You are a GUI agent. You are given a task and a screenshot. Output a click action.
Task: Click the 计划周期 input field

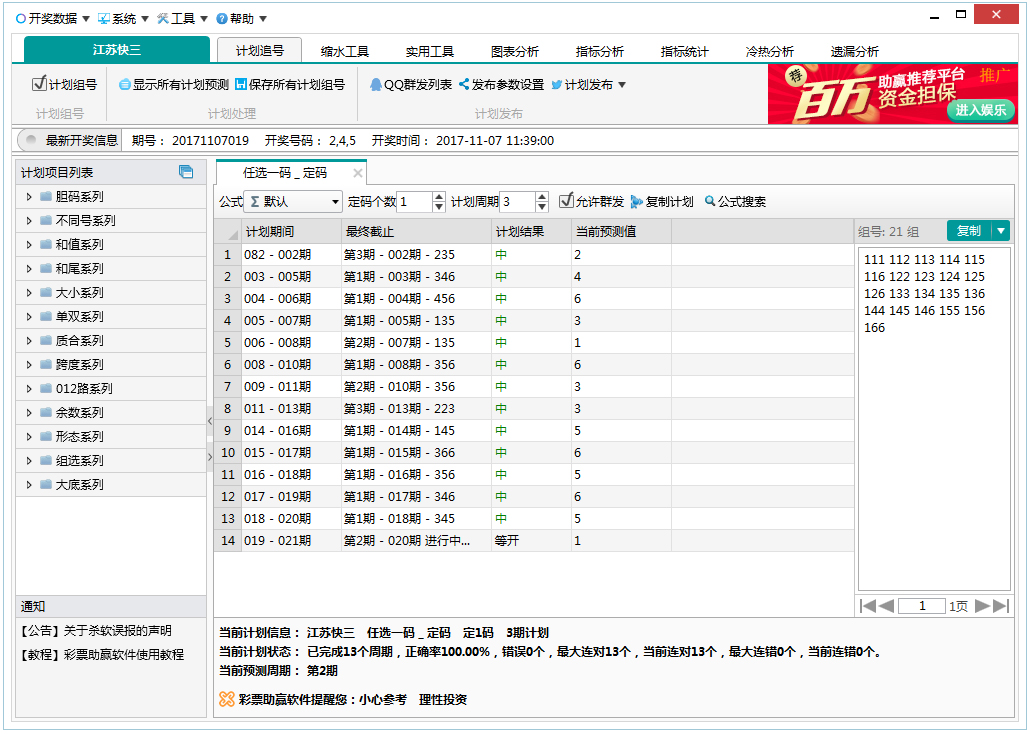pyautogui.click(x=517, y=202)
